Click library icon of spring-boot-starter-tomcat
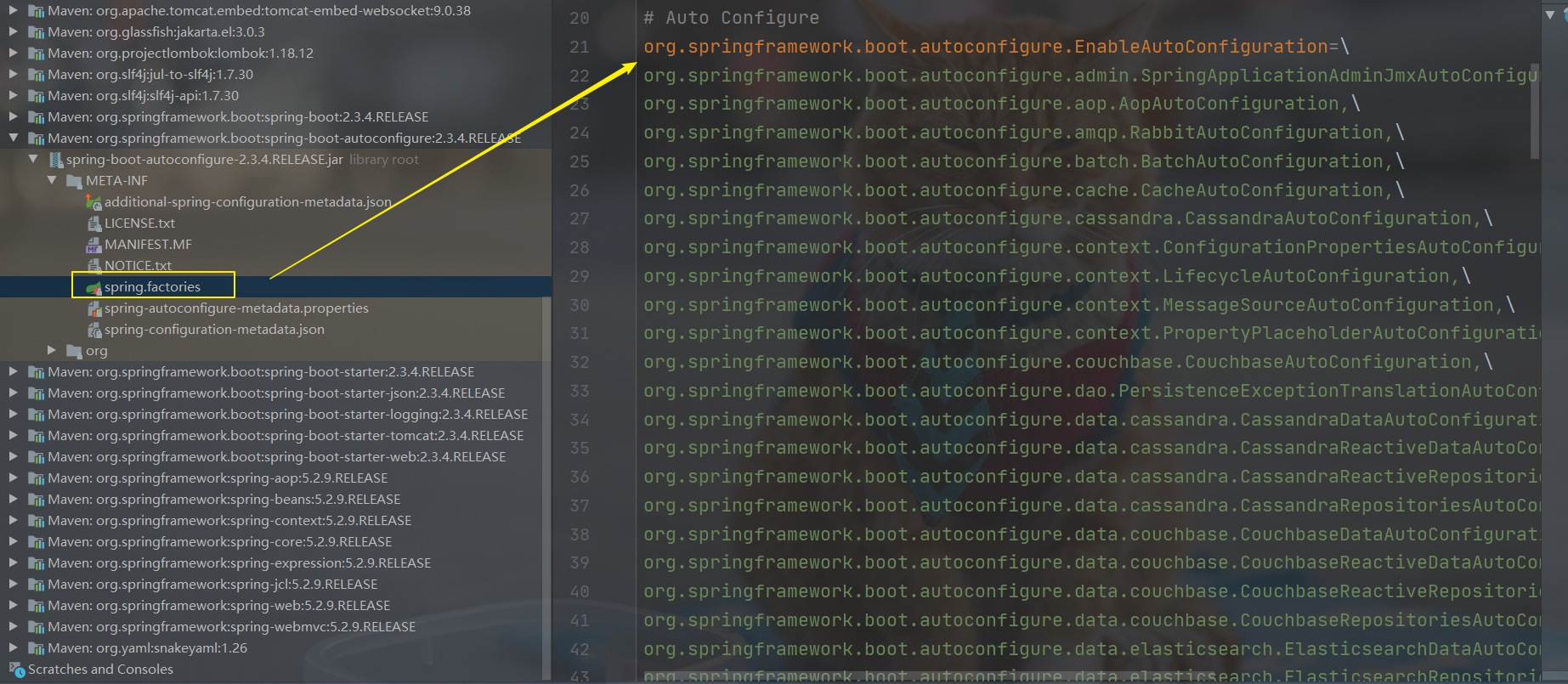 point(37,436)
